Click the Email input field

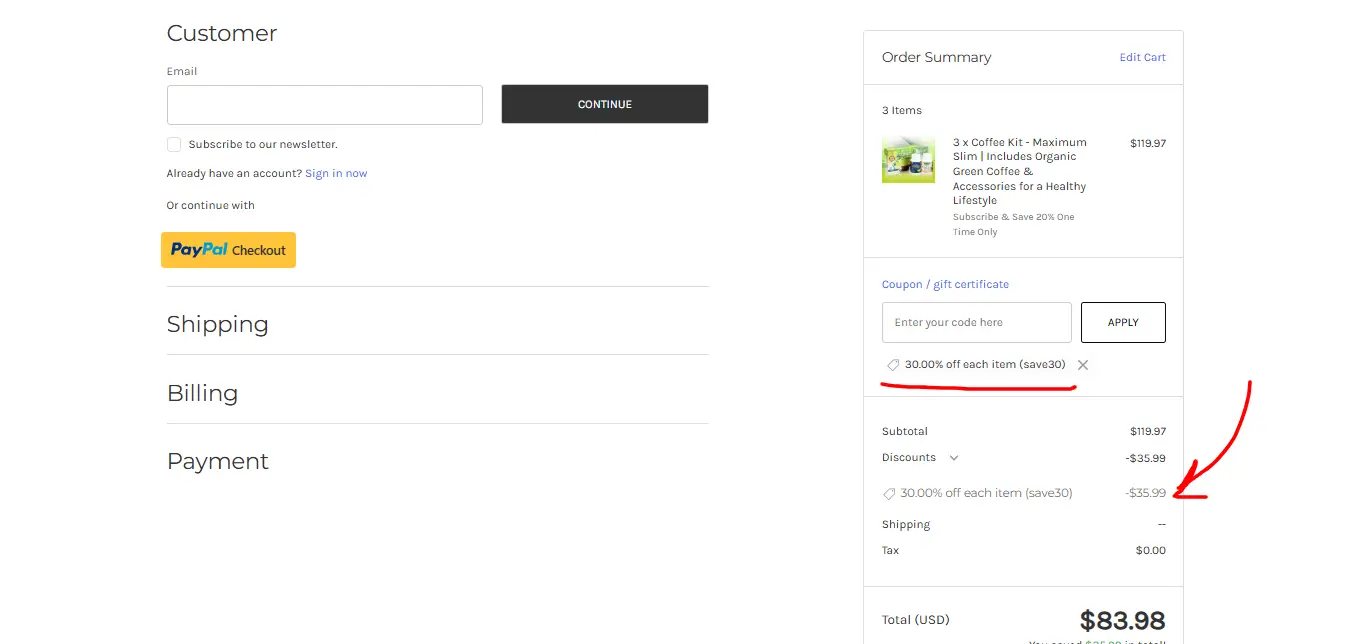pyautogui.click(x=325, y=105)
